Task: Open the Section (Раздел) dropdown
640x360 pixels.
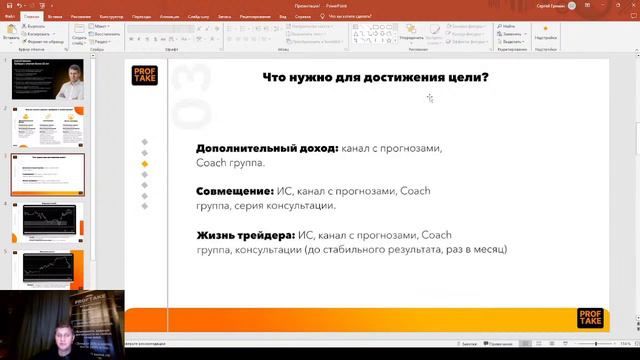Action: 100,42
